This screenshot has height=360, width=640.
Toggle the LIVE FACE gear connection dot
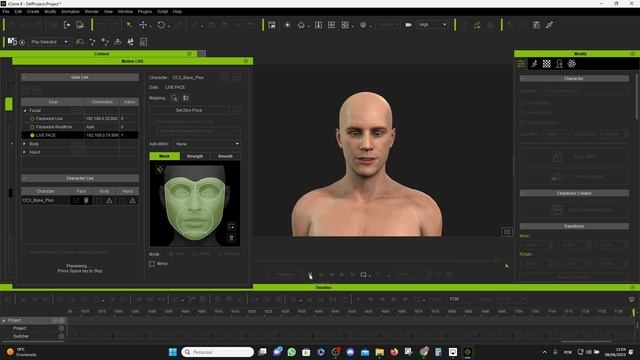pyautogui.click(x=32, y=135)
